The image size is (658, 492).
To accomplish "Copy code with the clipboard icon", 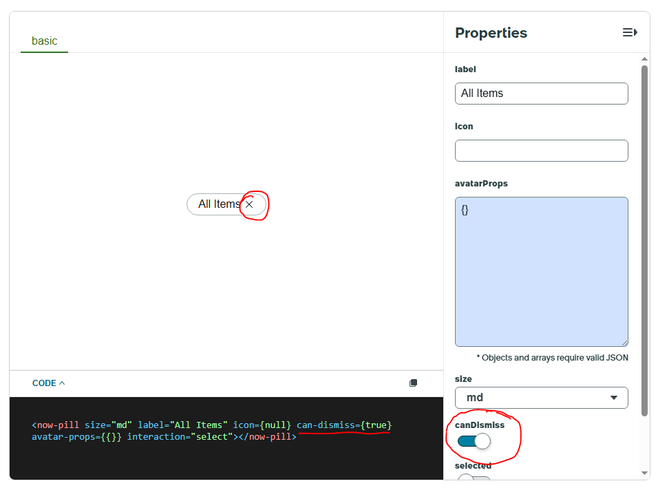I will pos(413,383).
